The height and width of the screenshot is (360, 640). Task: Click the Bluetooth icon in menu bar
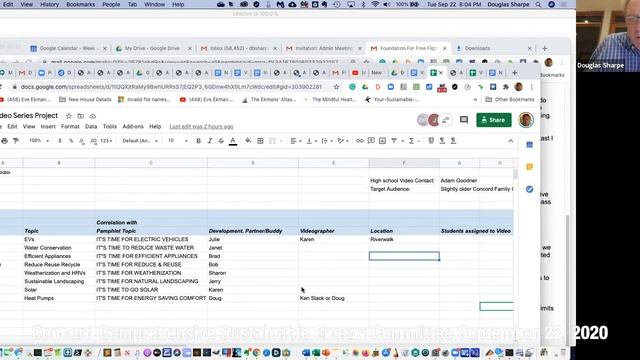point(363,4)
